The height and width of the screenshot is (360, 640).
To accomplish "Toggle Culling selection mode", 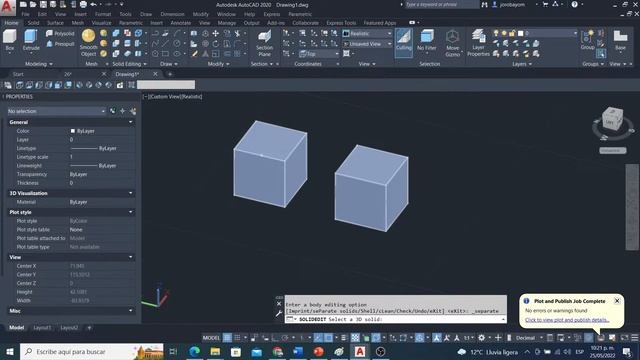I will [404, 42].
